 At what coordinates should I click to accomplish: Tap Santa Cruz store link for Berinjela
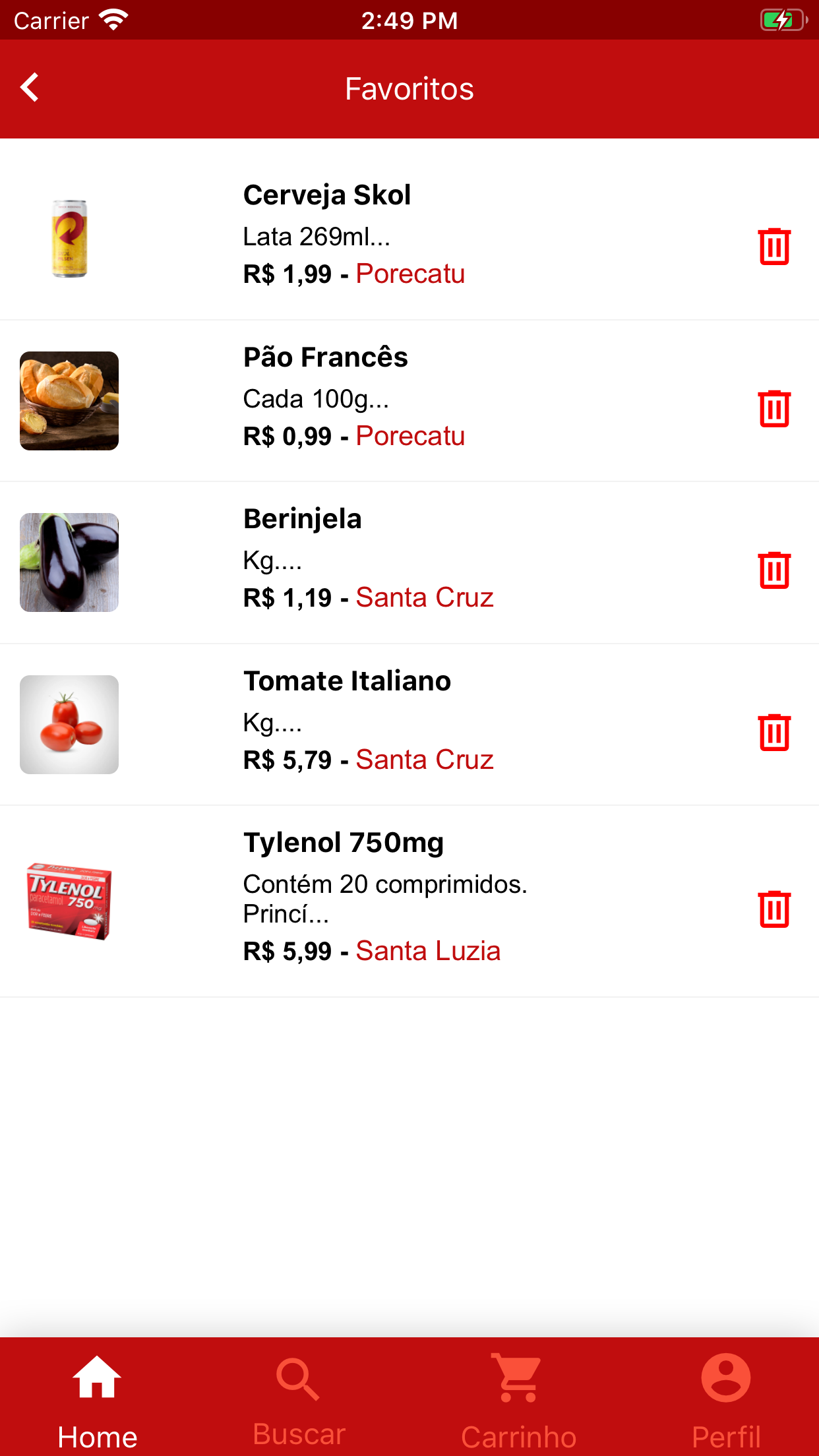(425, 597)
